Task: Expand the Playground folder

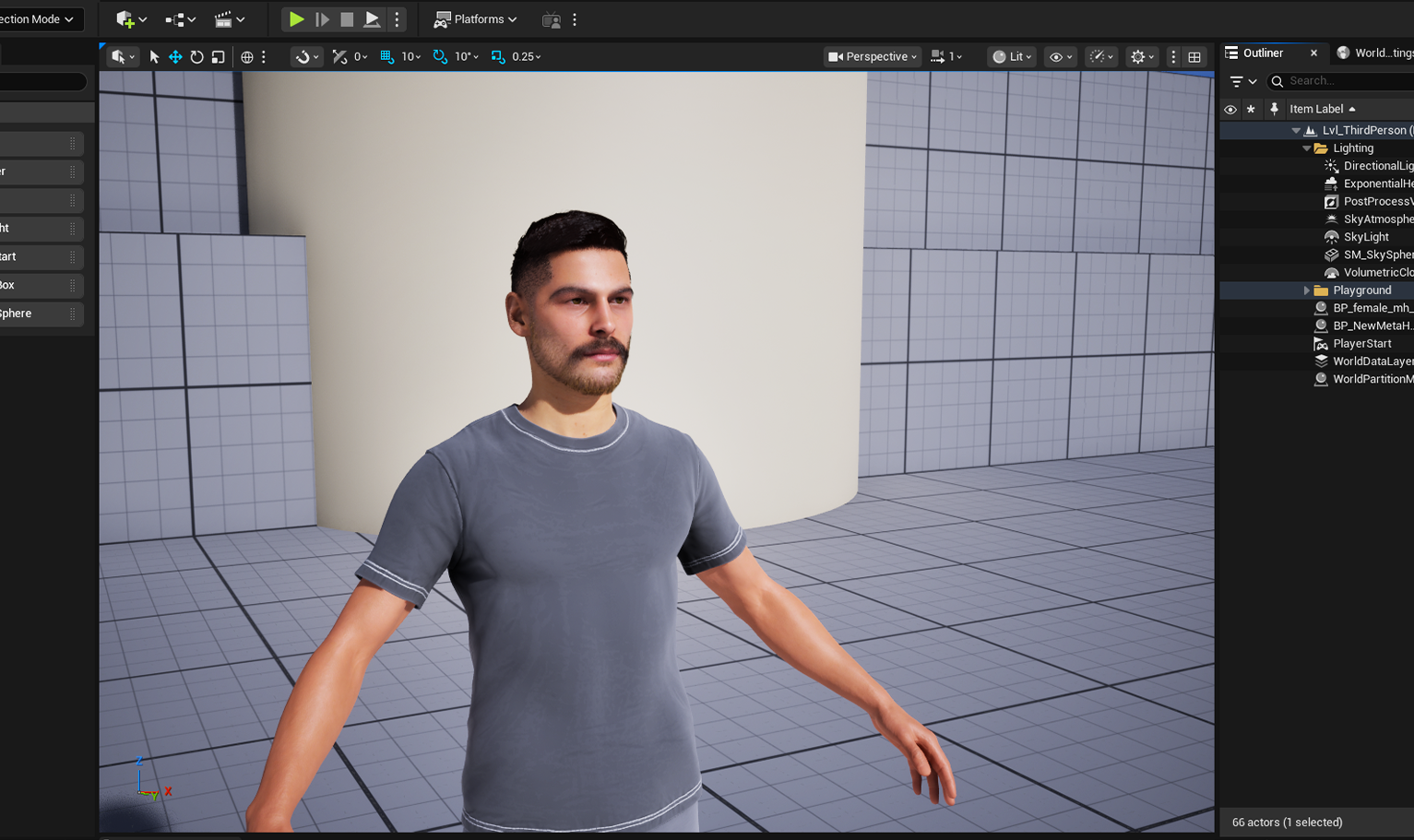Action: click(x=1307, y=290)
